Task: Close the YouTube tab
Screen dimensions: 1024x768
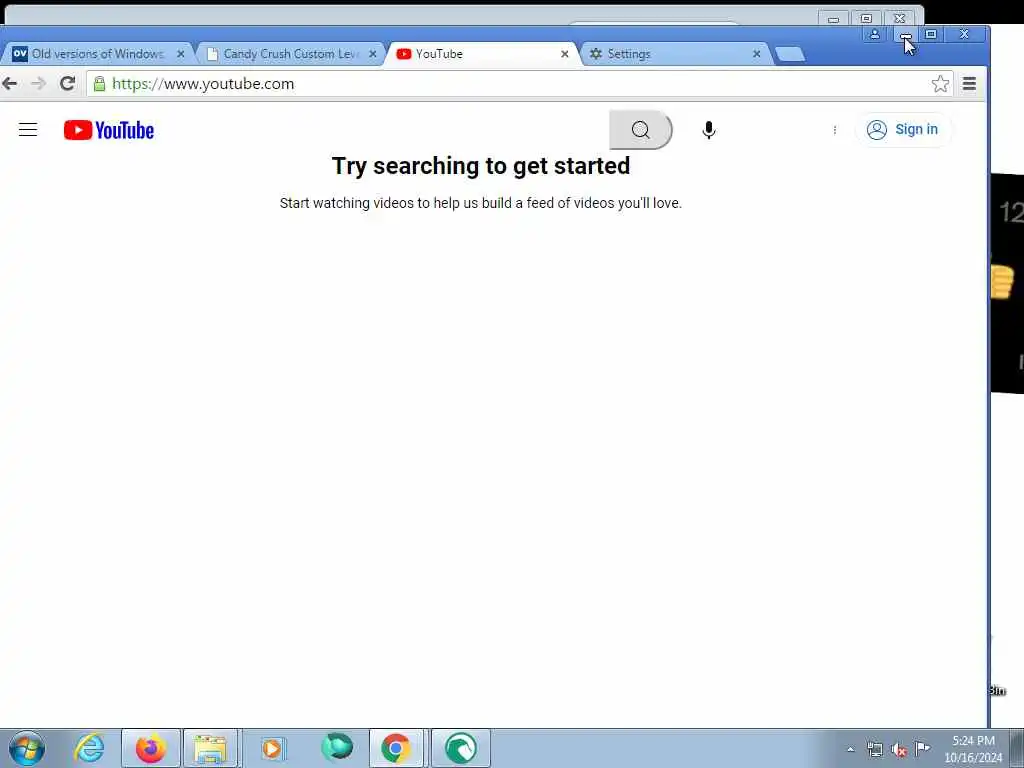Action: coord(564,54)
